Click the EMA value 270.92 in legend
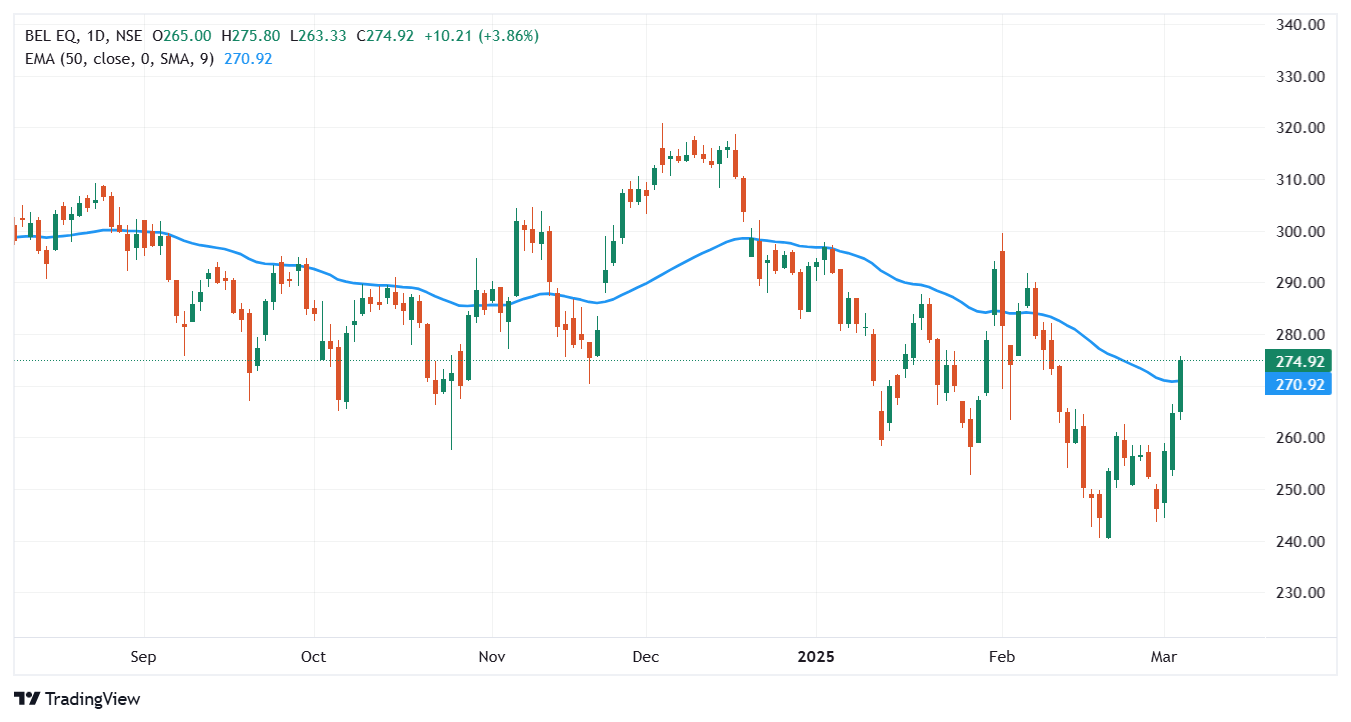The image size is (1351, 722). point(248,59)
